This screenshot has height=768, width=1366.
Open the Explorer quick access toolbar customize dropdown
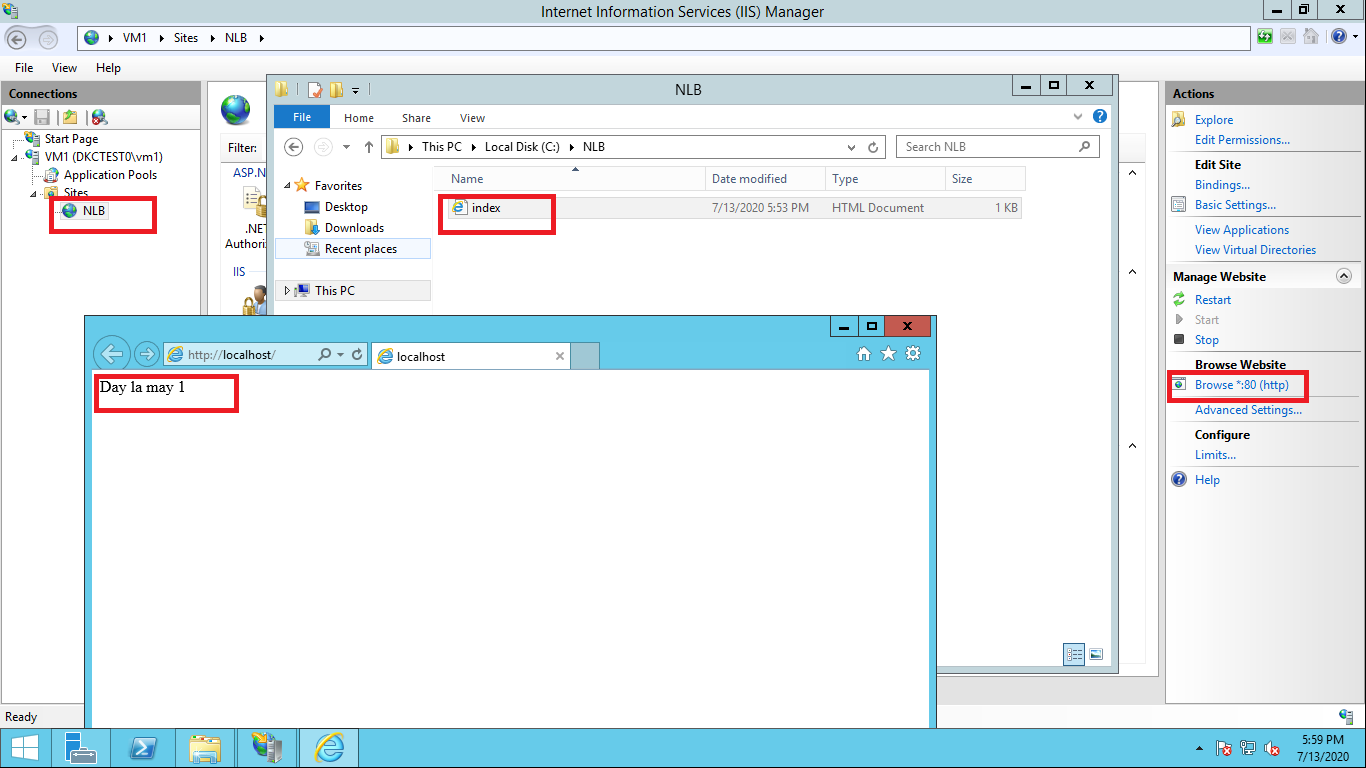point(356,90)
